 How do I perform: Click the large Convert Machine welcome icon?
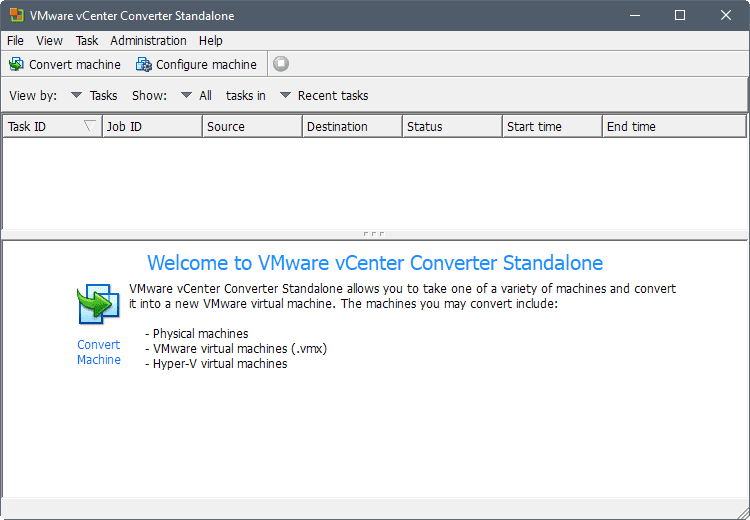99,304
